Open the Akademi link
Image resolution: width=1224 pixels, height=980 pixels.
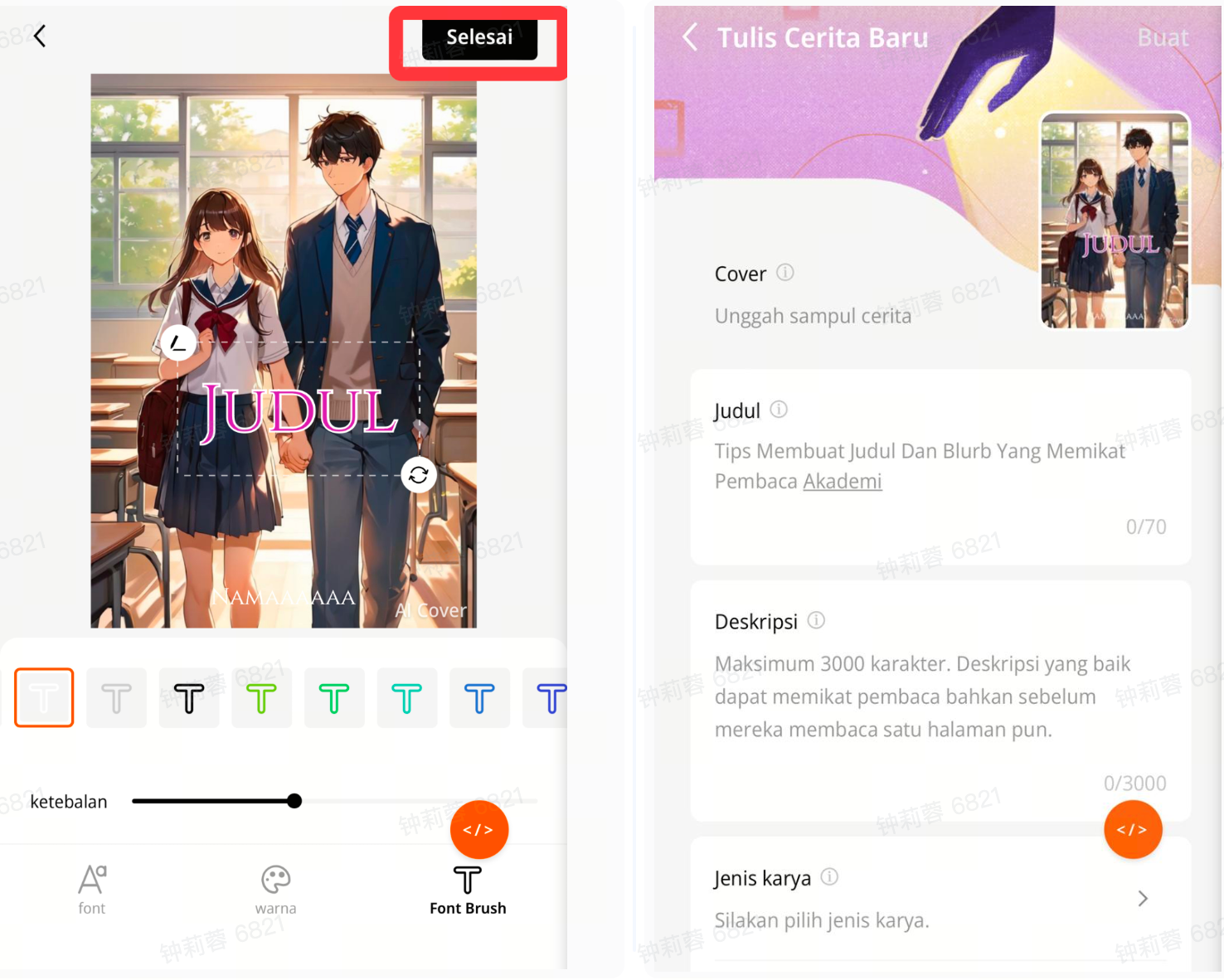click(842, 482)
